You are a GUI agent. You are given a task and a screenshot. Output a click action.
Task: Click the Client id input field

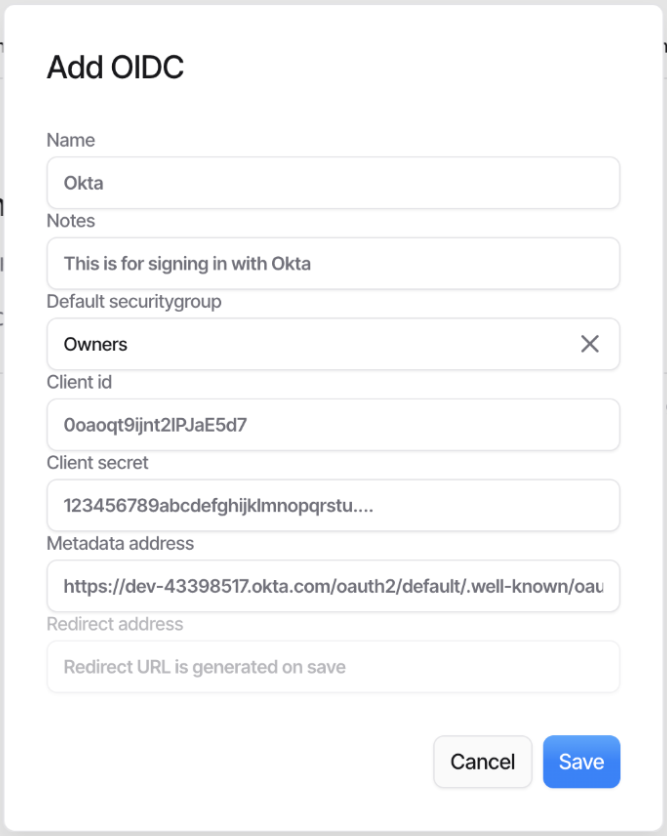333,425
